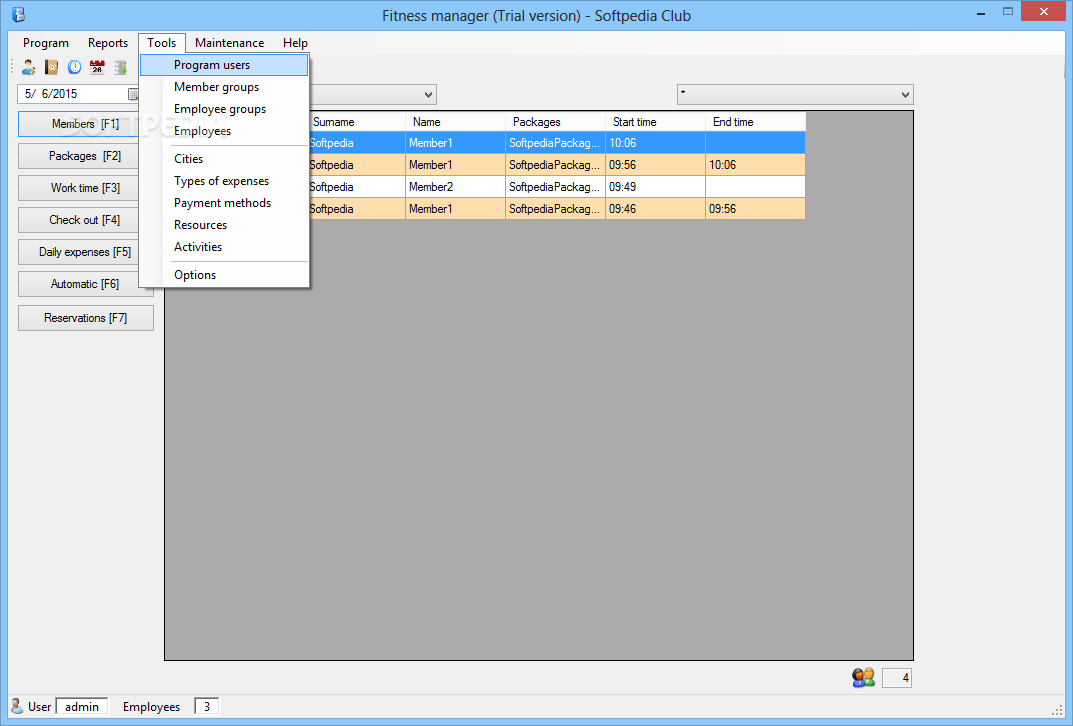Click the user icon in the status bar
This screenshot has height=726, width=1073.
(17, 705)
